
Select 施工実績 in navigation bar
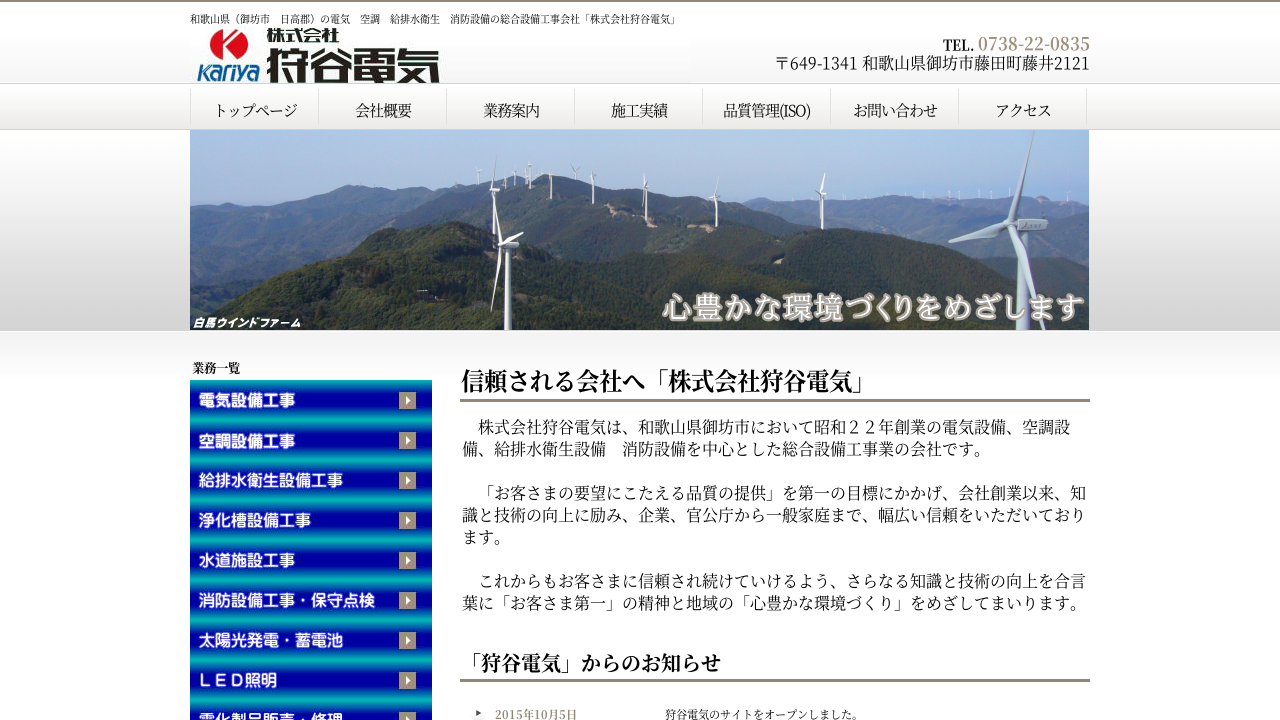(639, 110)
